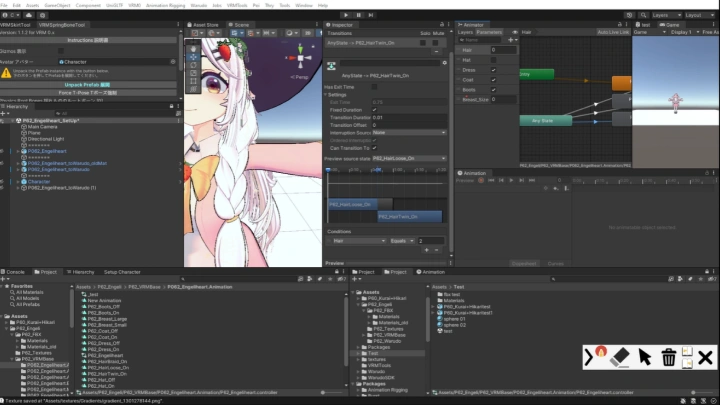Image resolution: width=720 pixels, height=405 pixels.
Task: Open the Layout dropdown
Action: (699, 15)
